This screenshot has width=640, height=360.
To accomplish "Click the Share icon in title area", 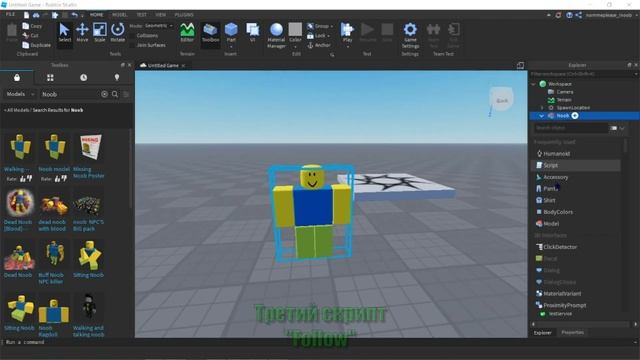I will [578, 15].
